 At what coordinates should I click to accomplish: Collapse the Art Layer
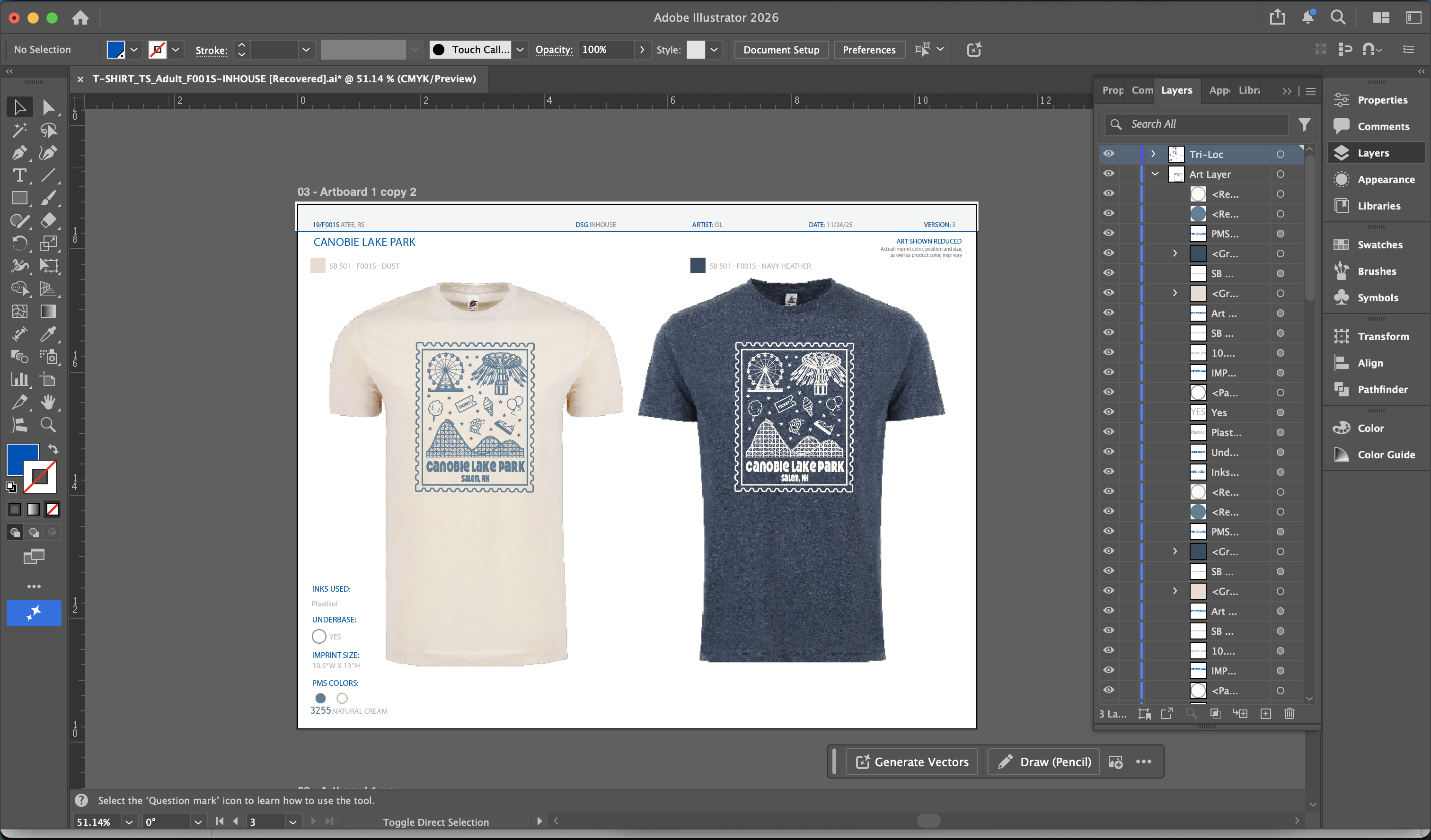pyautogui.click(x=1155, y=174)
